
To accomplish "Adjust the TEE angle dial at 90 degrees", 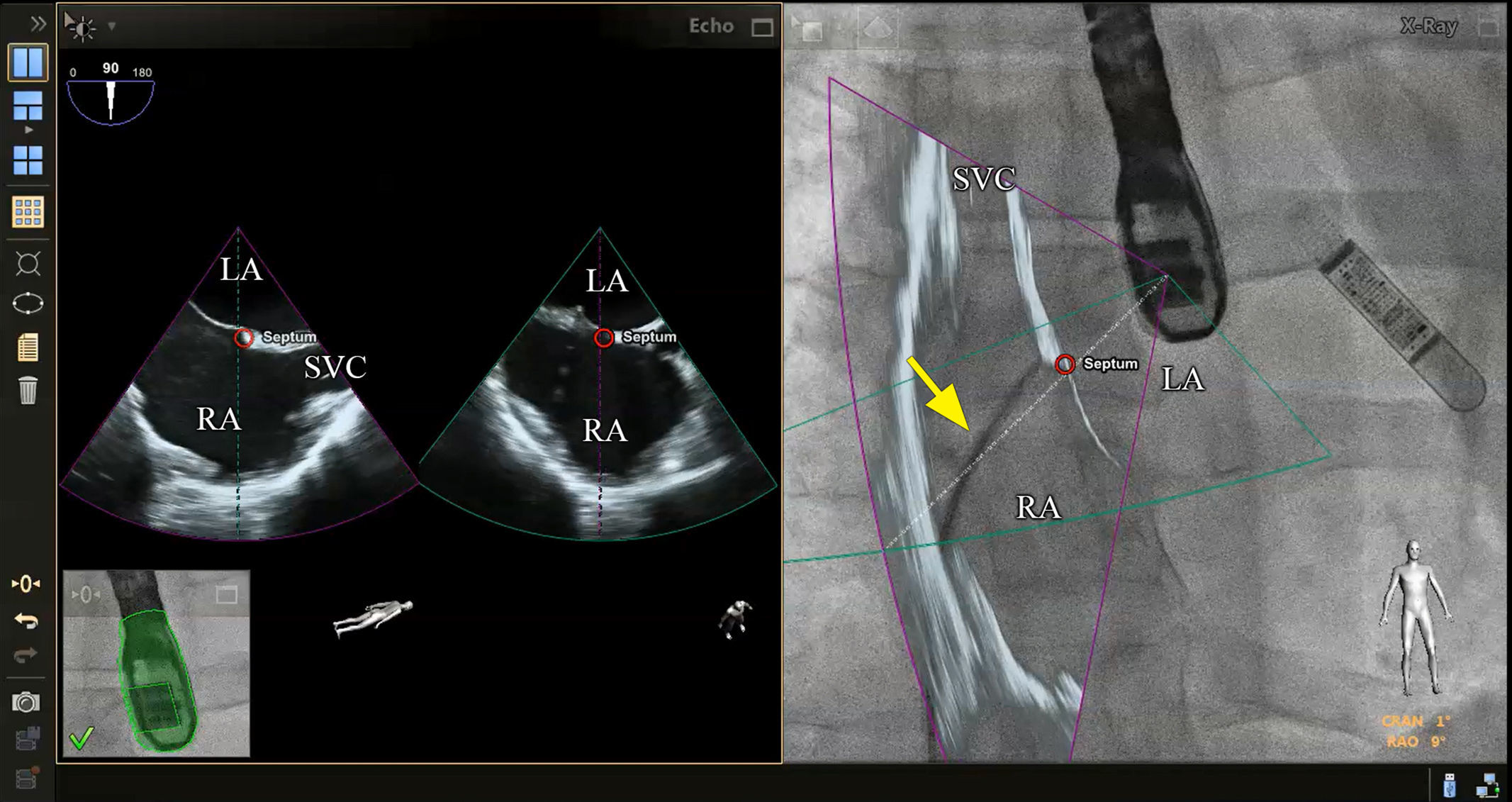I will tap(110, 92).
